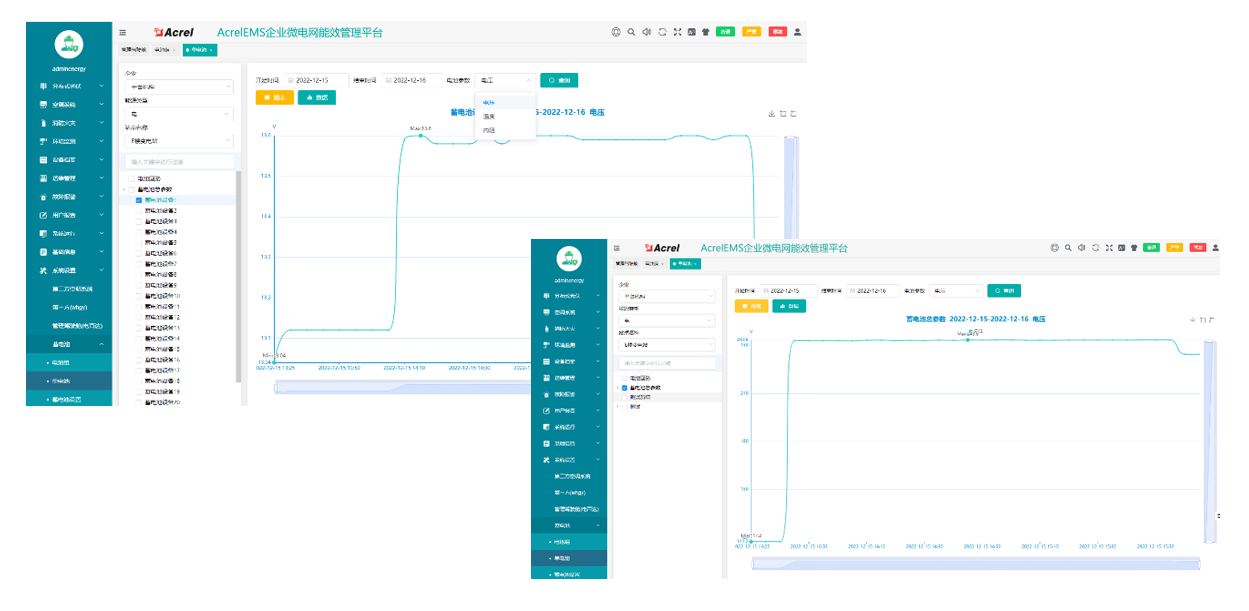Click red alarm badge in back window header
This screenshot has height=611, width=1249.
778,32
